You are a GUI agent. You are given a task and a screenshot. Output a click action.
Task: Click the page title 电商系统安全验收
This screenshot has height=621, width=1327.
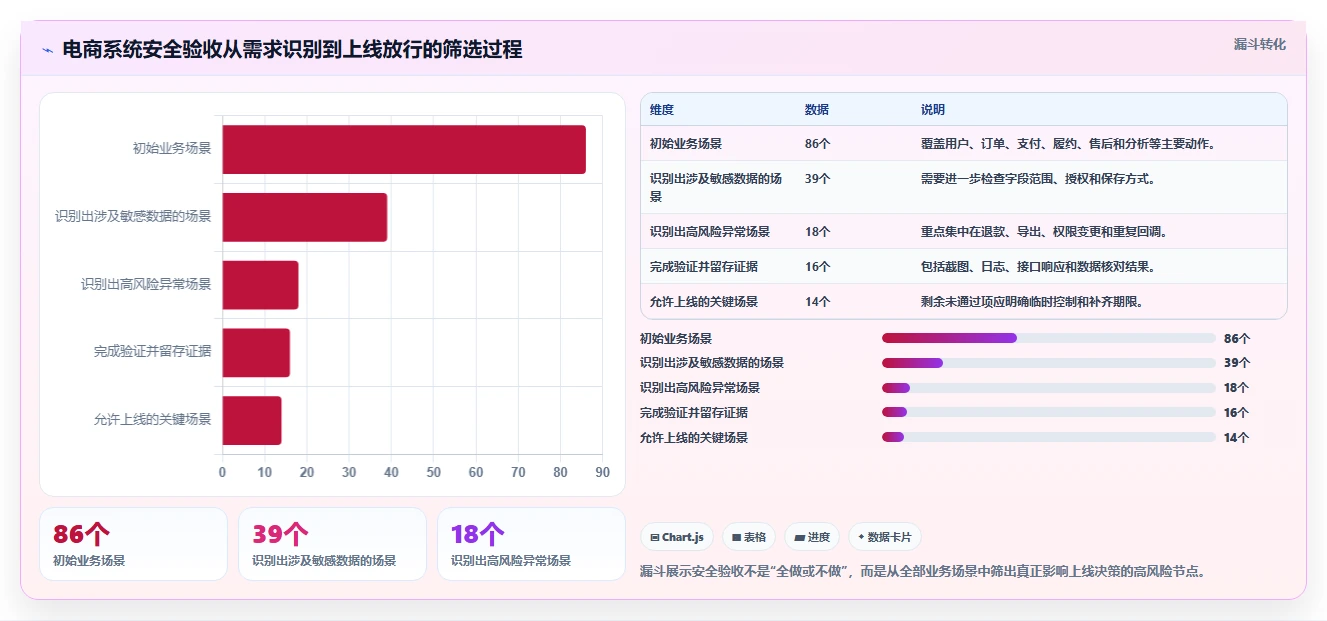click(292, 50)
